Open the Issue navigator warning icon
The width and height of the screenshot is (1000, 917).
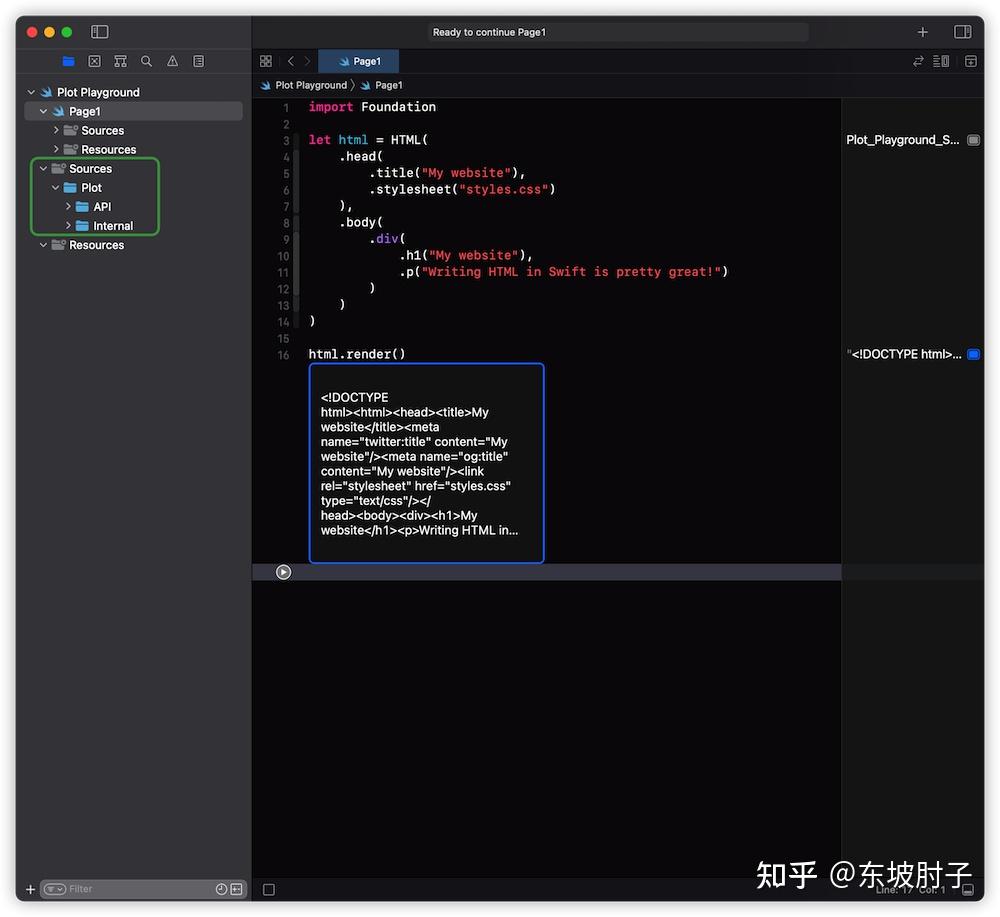click(x=173, y=61)
